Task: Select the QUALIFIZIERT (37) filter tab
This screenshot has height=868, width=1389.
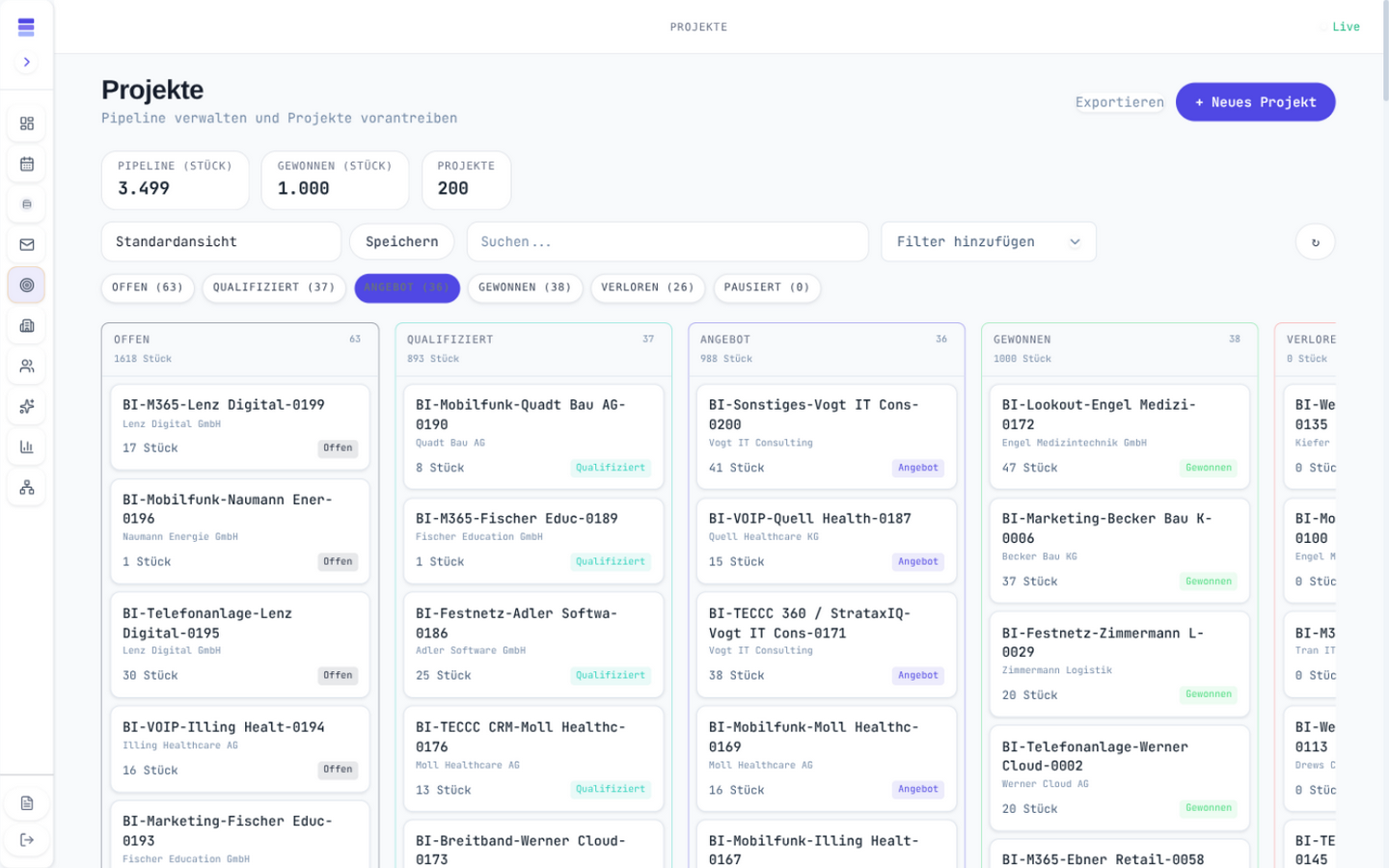Action: click(x=274, y=287)
